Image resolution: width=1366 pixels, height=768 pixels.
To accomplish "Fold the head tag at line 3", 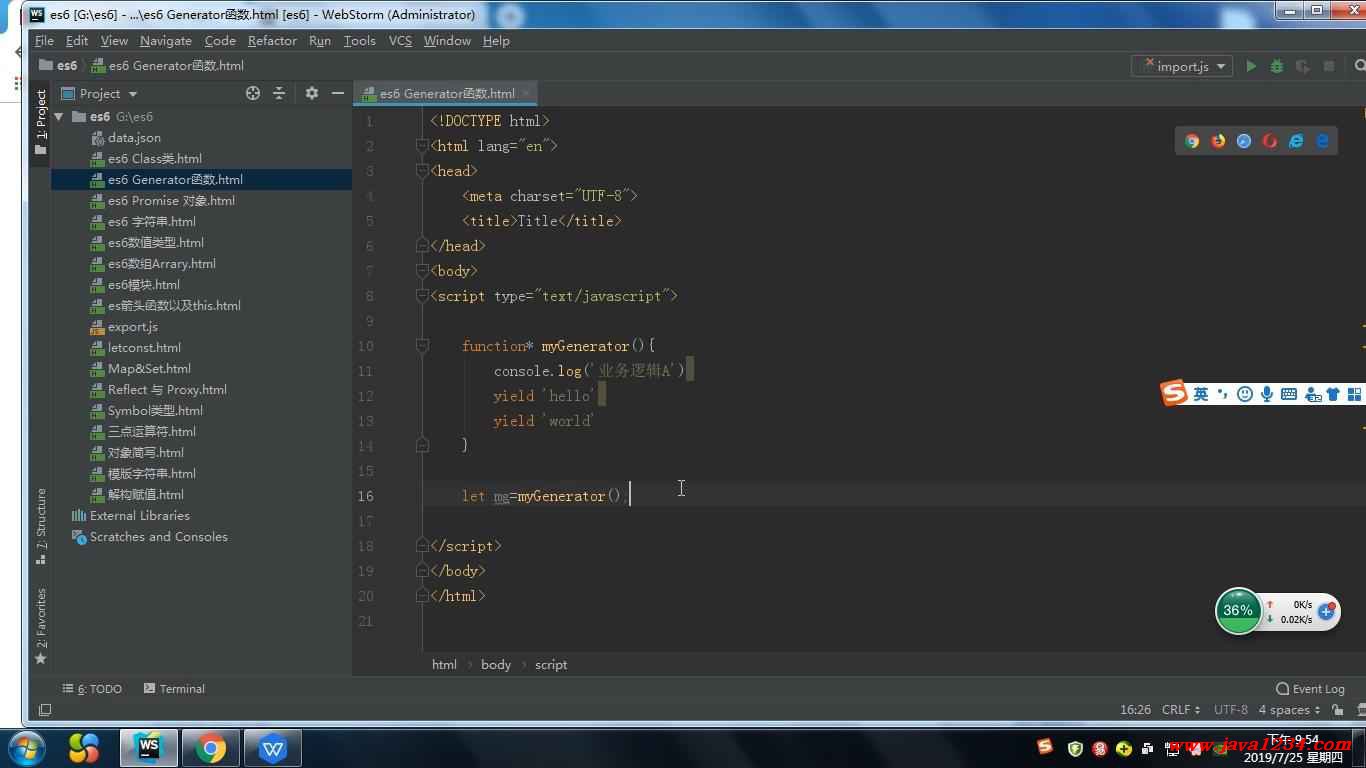I will pos(422,171).
